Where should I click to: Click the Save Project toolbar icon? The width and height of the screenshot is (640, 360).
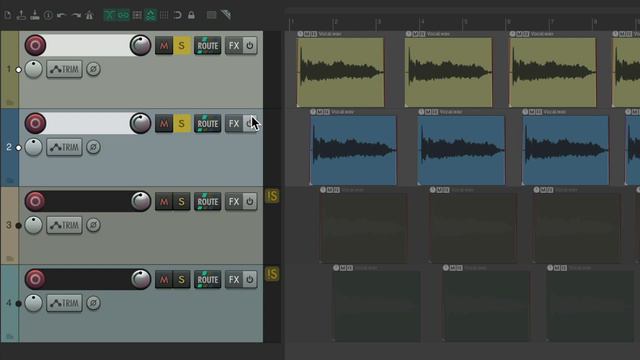[35, 16]
